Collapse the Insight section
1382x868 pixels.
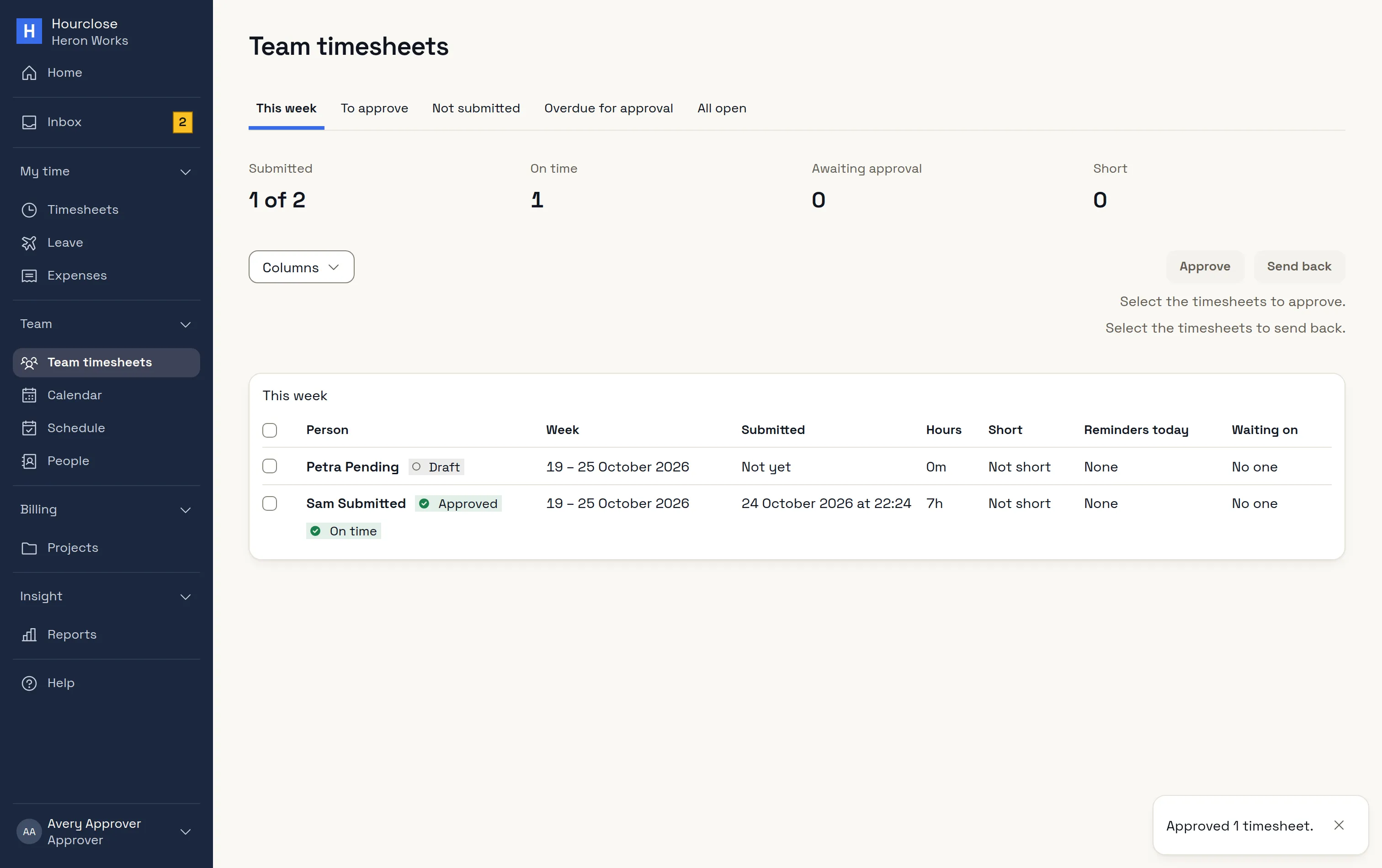[x=106, y=597]
